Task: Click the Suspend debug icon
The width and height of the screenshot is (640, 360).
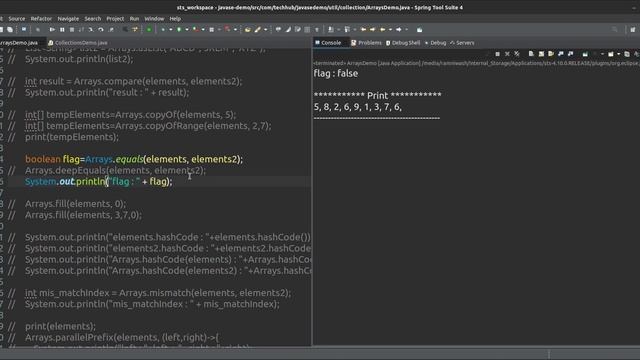Action: coord(62,29)
